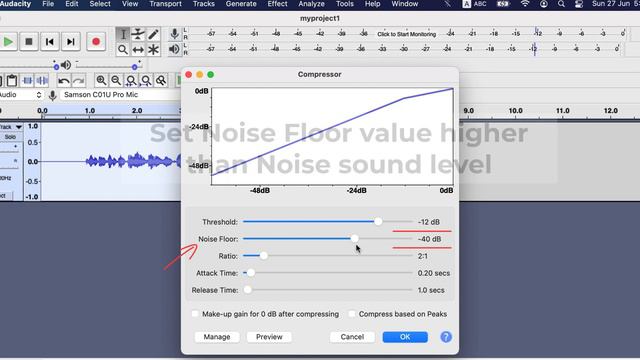
Task: Click the Paste clipboard icon
Action: [12, 80]
